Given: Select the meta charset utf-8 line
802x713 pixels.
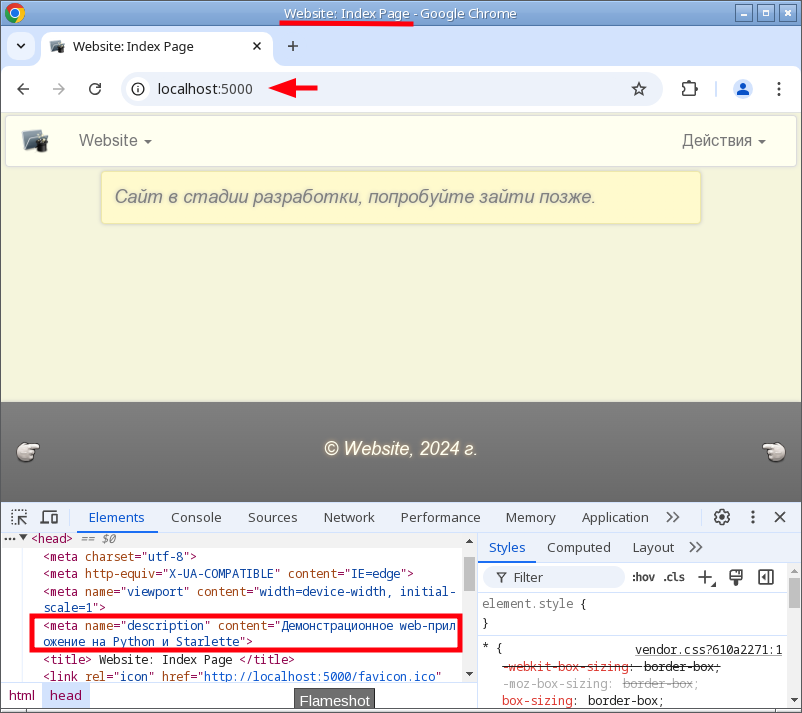Looking at the screenshot, I should (120, 556).
